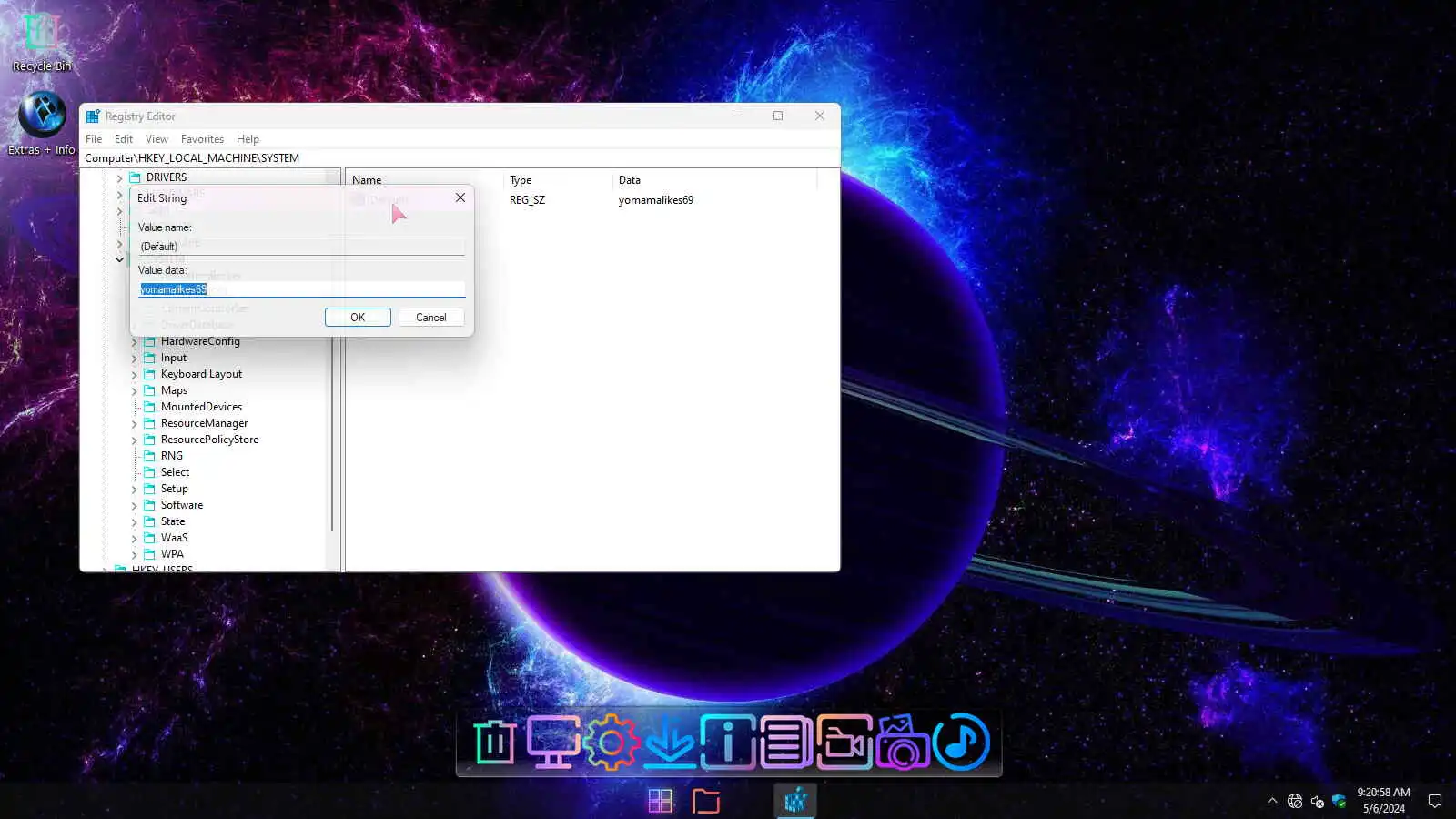Open the Edit menu
Viewport: 1456px width, 819px height.
click(124, 139)
